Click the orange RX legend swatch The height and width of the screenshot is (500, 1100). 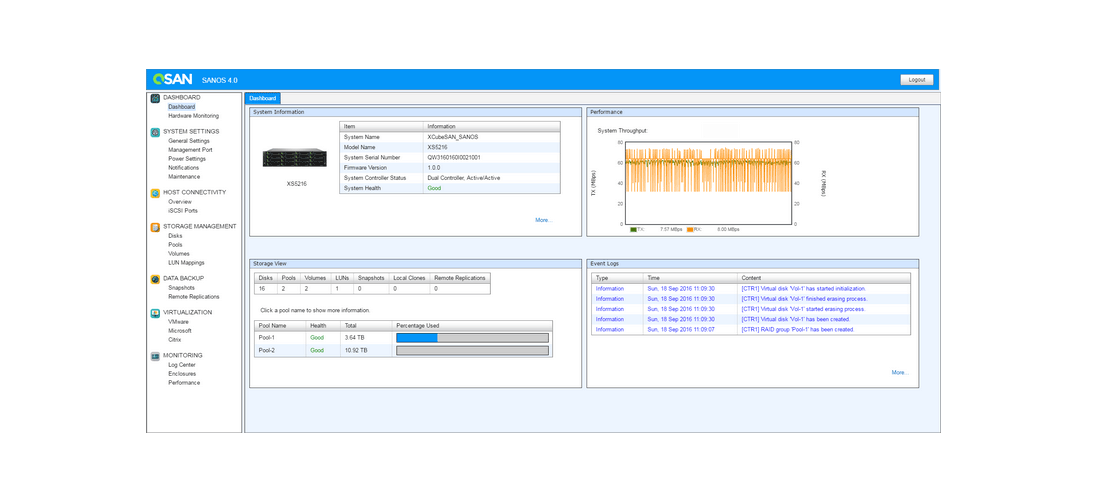click(x=690, y=229)
